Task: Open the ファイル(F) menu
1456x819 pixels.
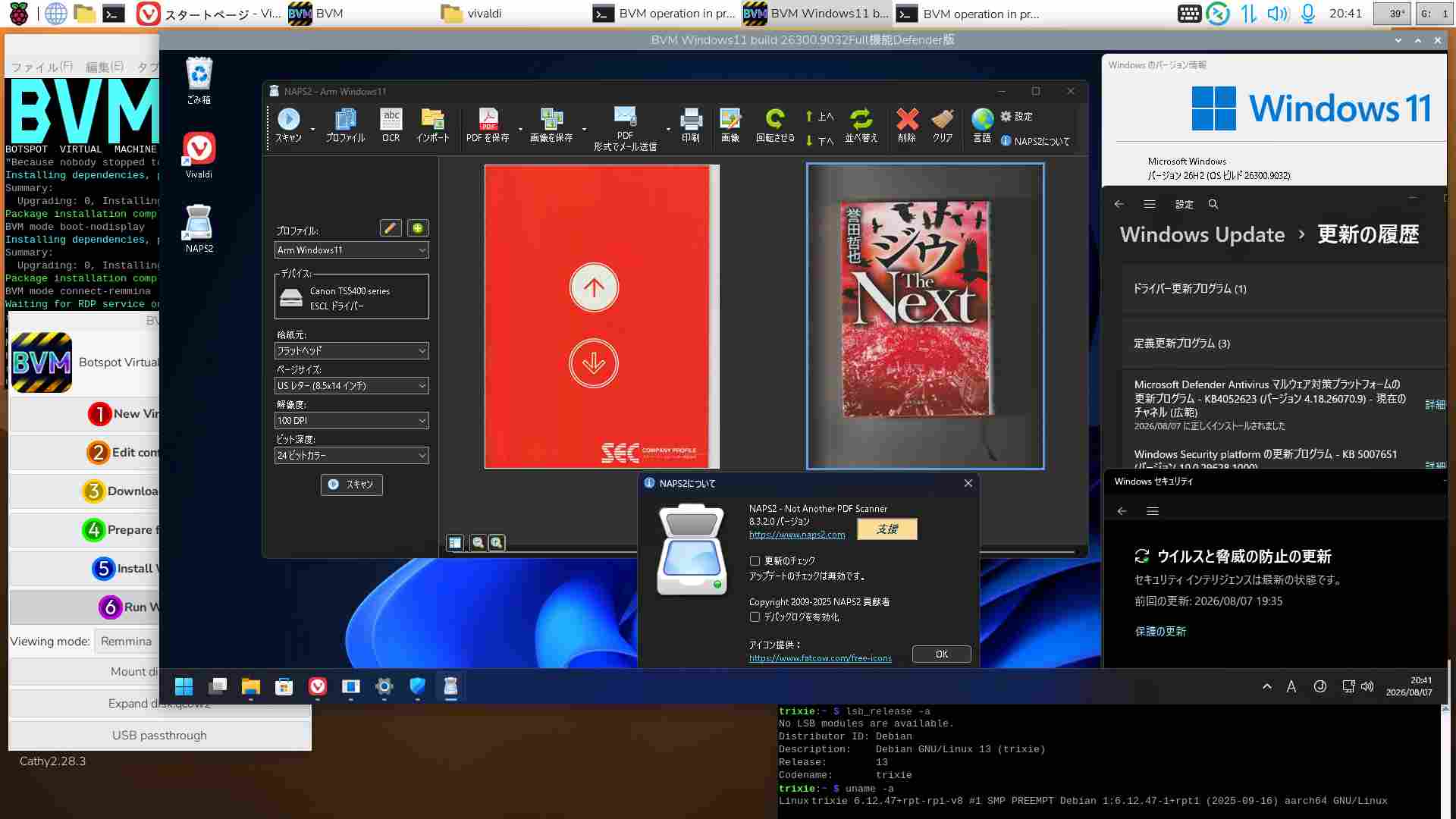Action: point(42,67)
